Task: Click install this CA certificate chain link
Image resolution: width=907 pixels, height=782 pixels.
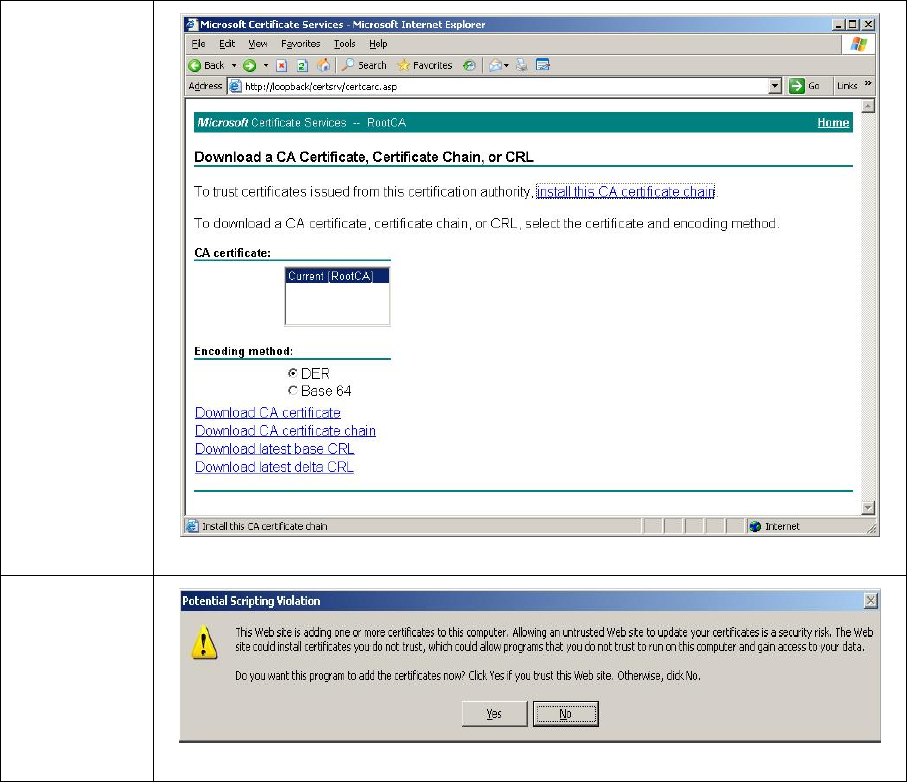Action: 625,191
